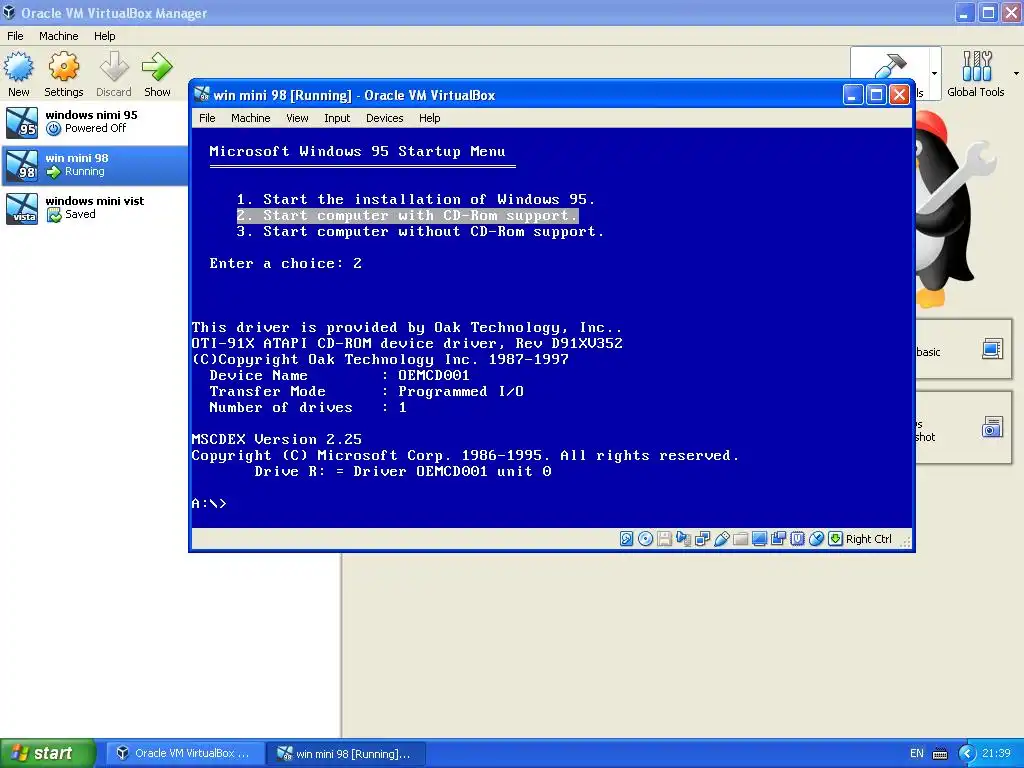The height and width of the screenshot is (768, 1024).
Task: Switch to win mini 98 [Running] taskbar button
Action: tap(347, 753)
